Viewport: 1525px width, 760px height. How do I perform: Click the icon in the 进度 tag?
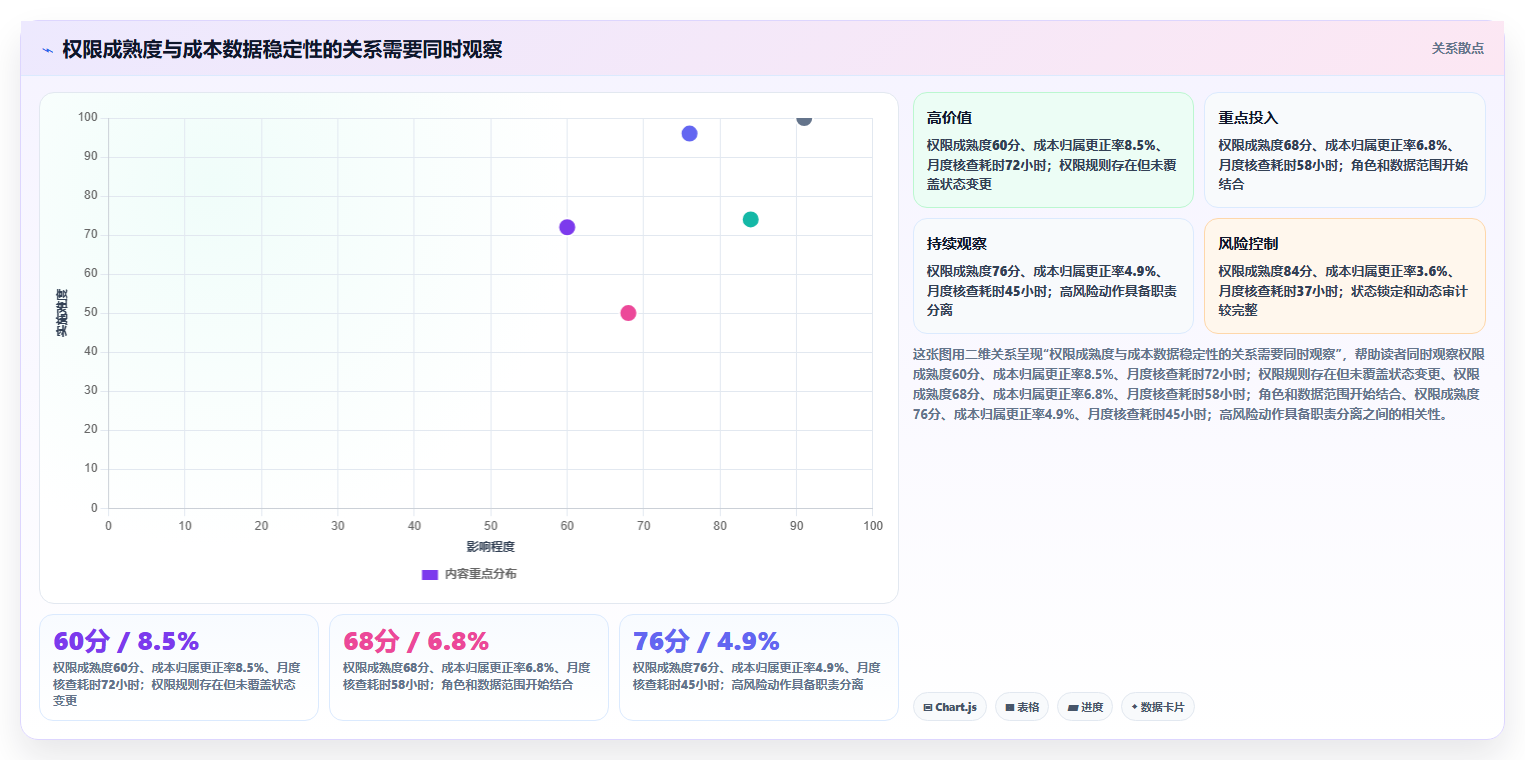[1073, 708]
